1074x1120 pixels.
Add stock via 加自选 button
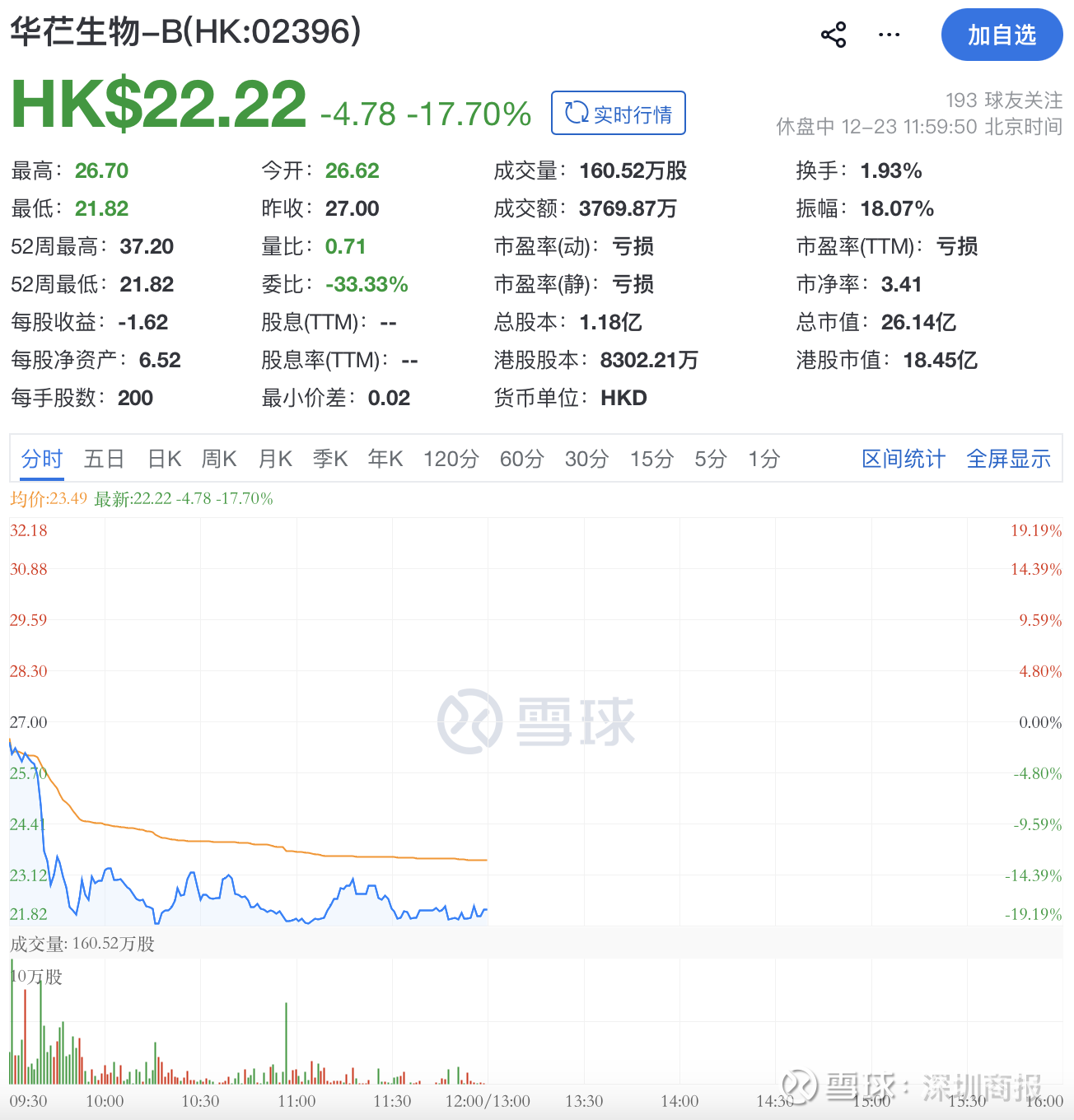(1002, 35)
